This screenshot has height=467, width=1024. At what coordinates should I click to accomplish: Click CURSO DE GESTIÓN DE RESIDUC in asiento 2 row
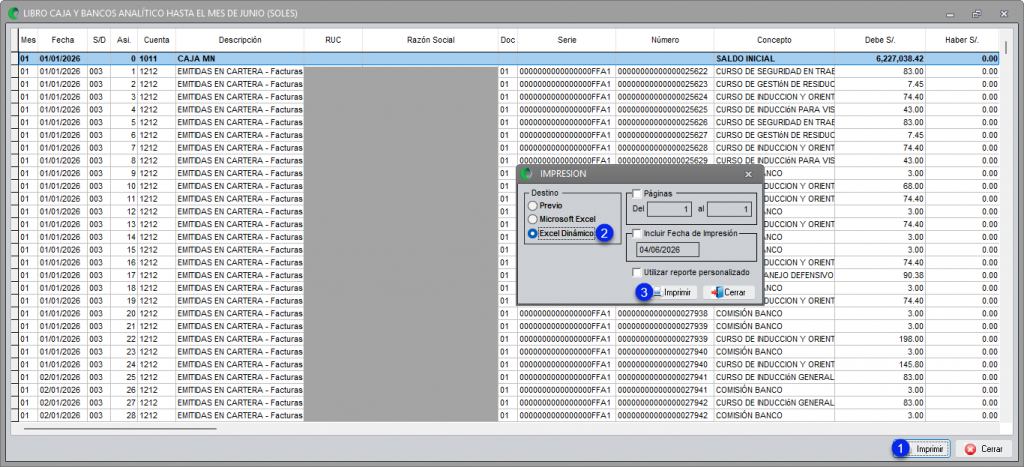775,84
